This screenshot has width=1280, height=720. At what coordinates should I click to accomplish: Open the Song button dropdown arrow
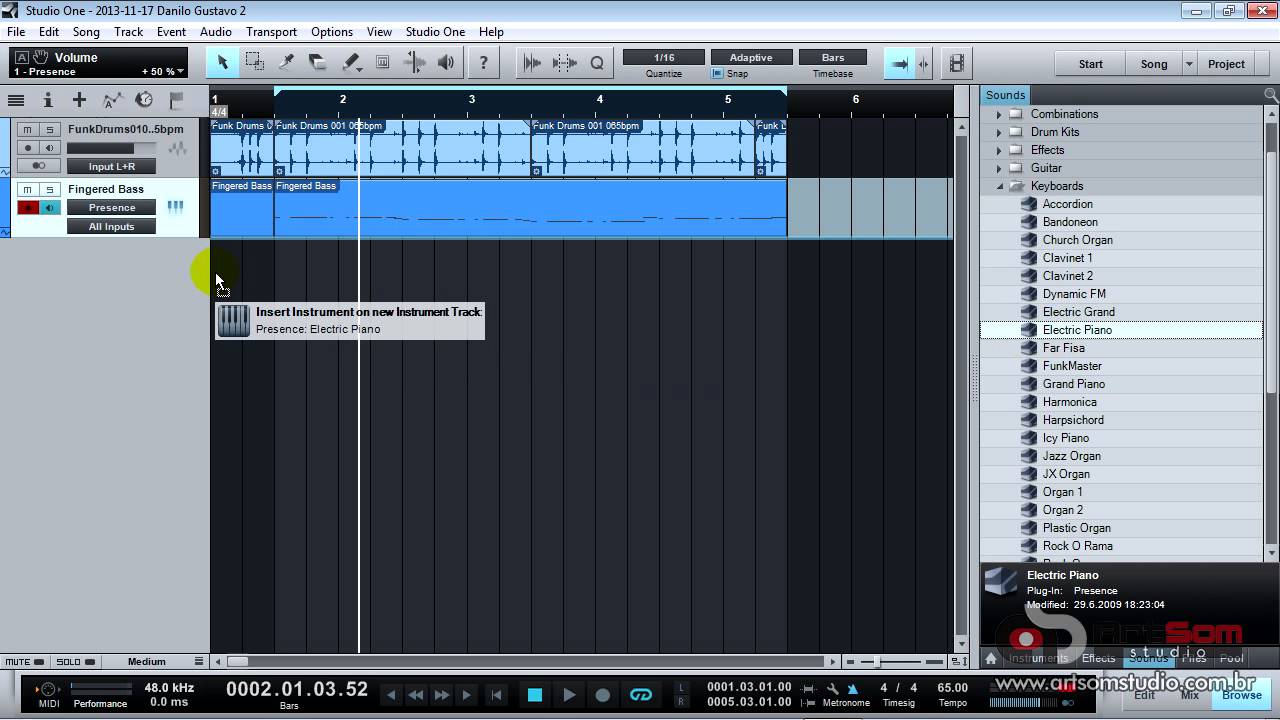(x=1189, y=64)
